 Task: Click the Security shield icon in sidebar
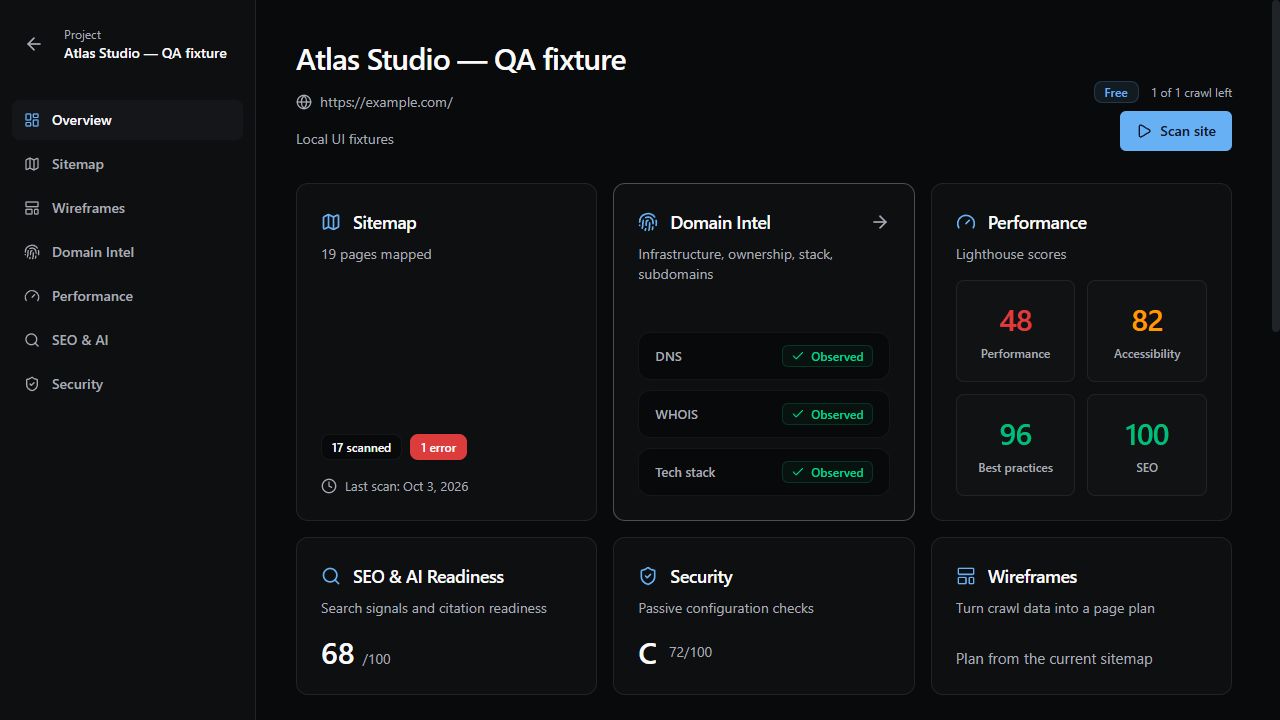coord(32,384)
